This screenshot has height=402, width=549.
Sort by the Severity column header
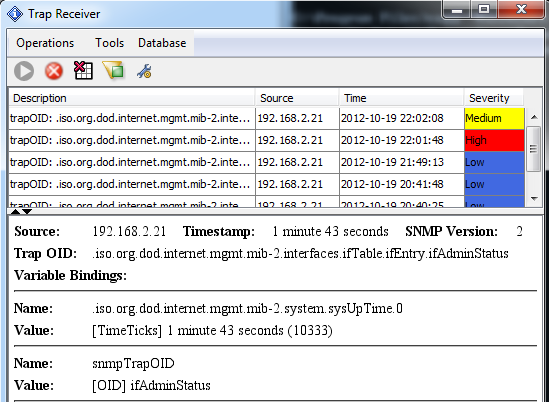point(494,98)
